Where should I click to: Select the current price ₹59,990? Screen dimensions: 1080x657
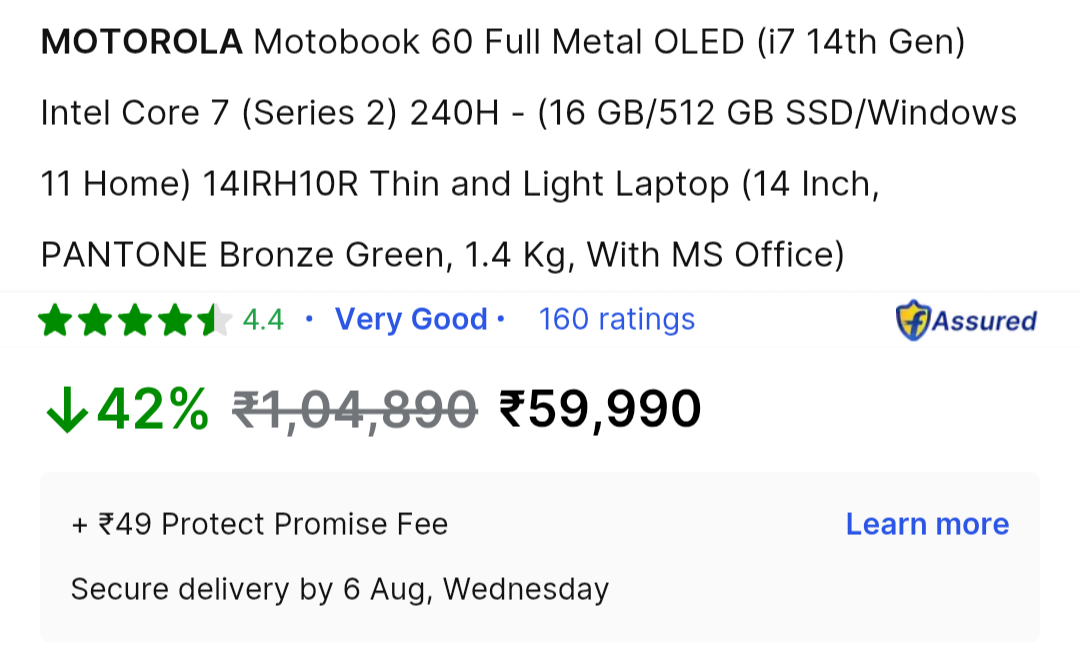(599, 407)
